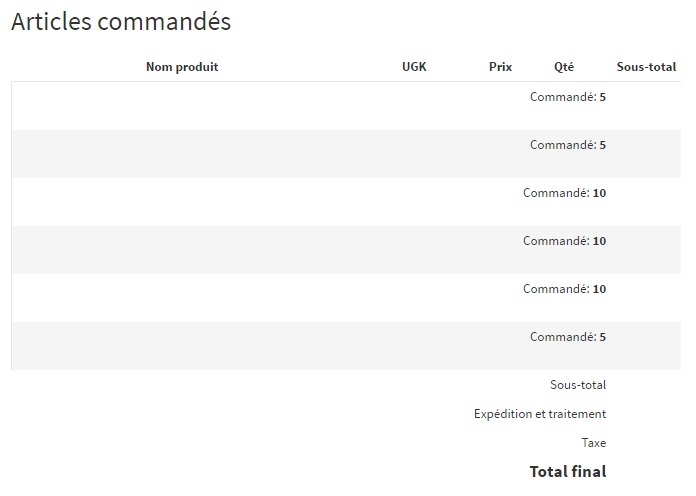Viewport: 696px width, 496px height.
Task: Click the Commandé label in the first row
Action: [563, 97]
